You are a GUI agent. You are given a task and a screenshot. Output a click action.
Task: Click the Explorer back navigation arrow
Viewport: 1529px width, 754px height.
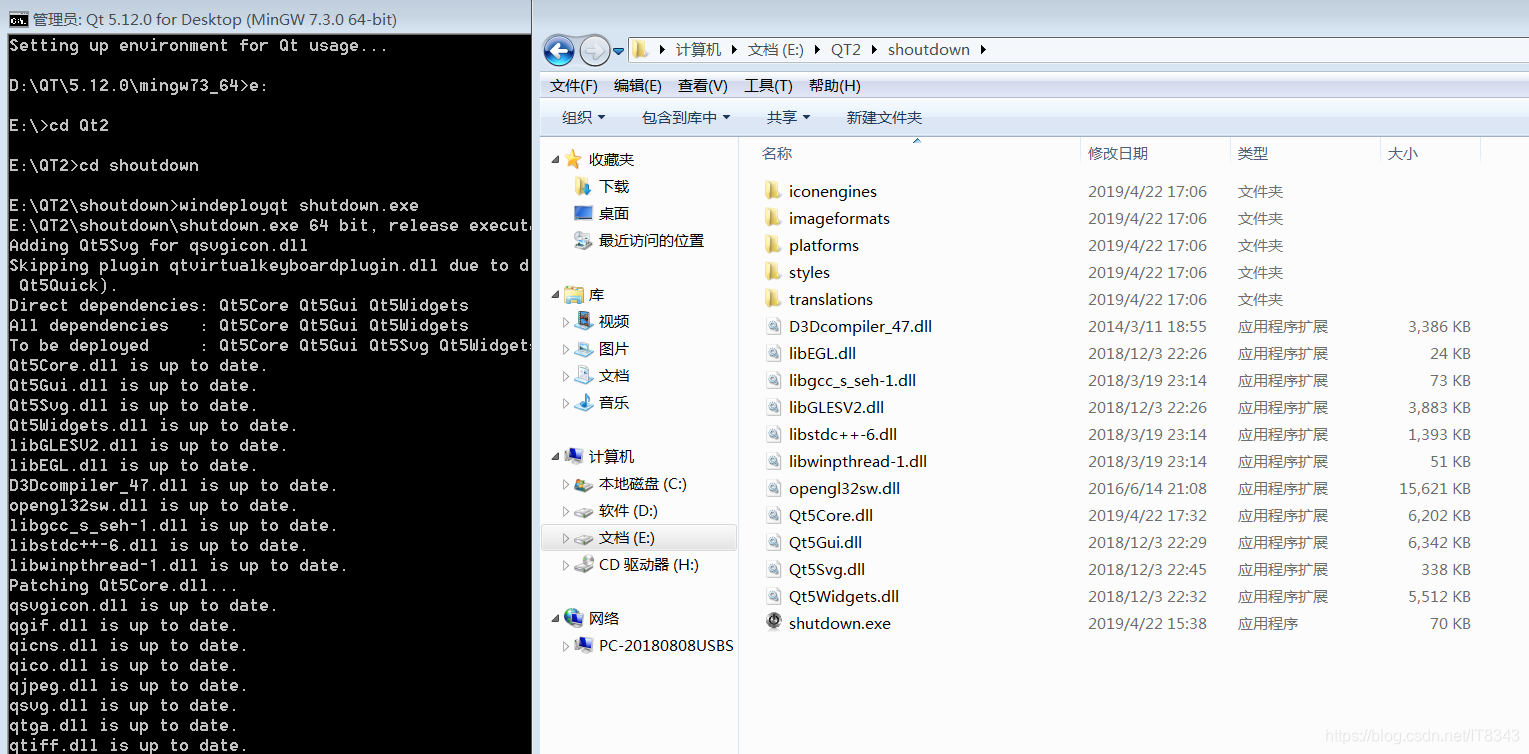tap(559, 50)
